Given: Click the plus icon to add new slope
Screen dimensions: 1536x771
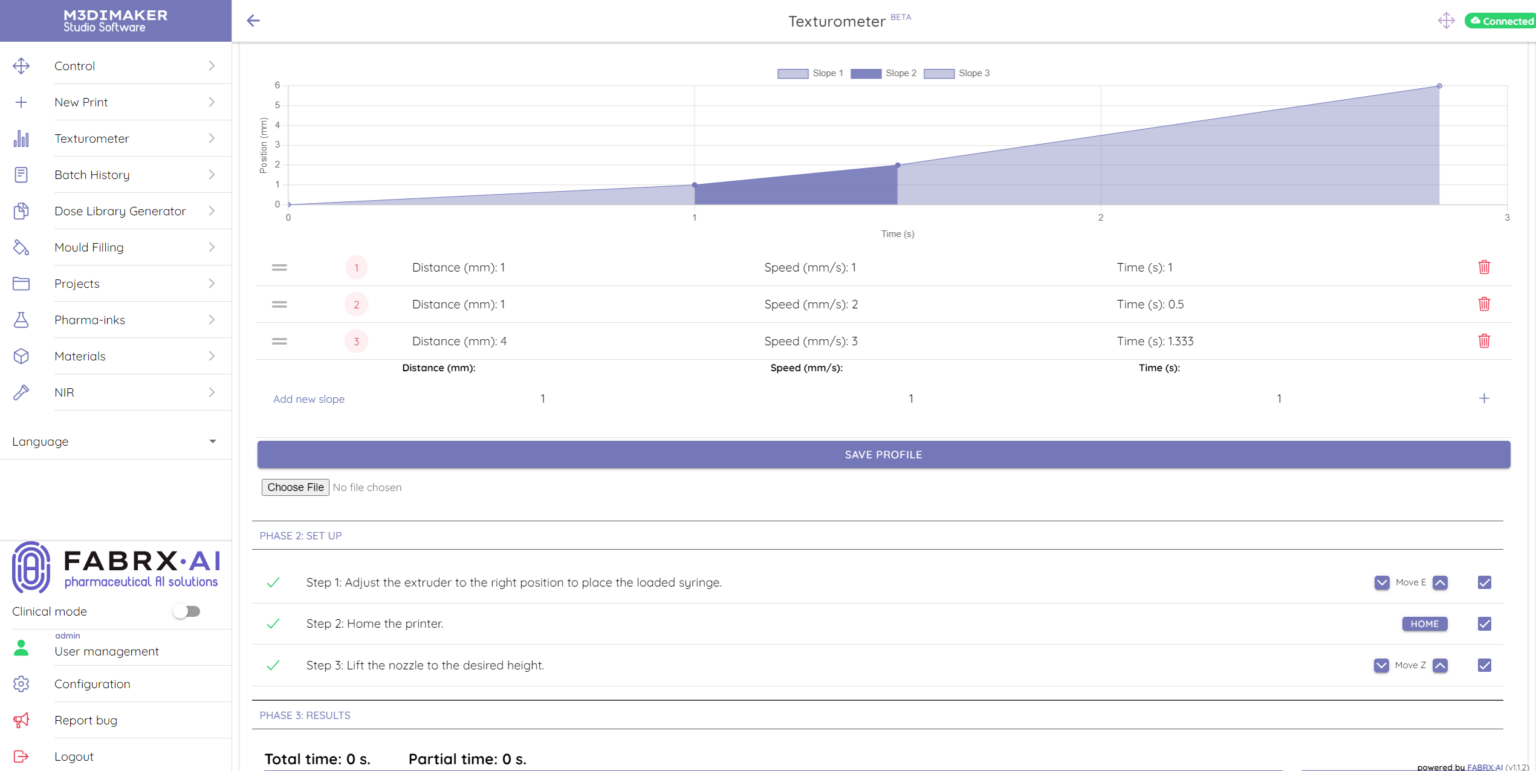Looking at the screenshot, I should tap(1484, 398).
